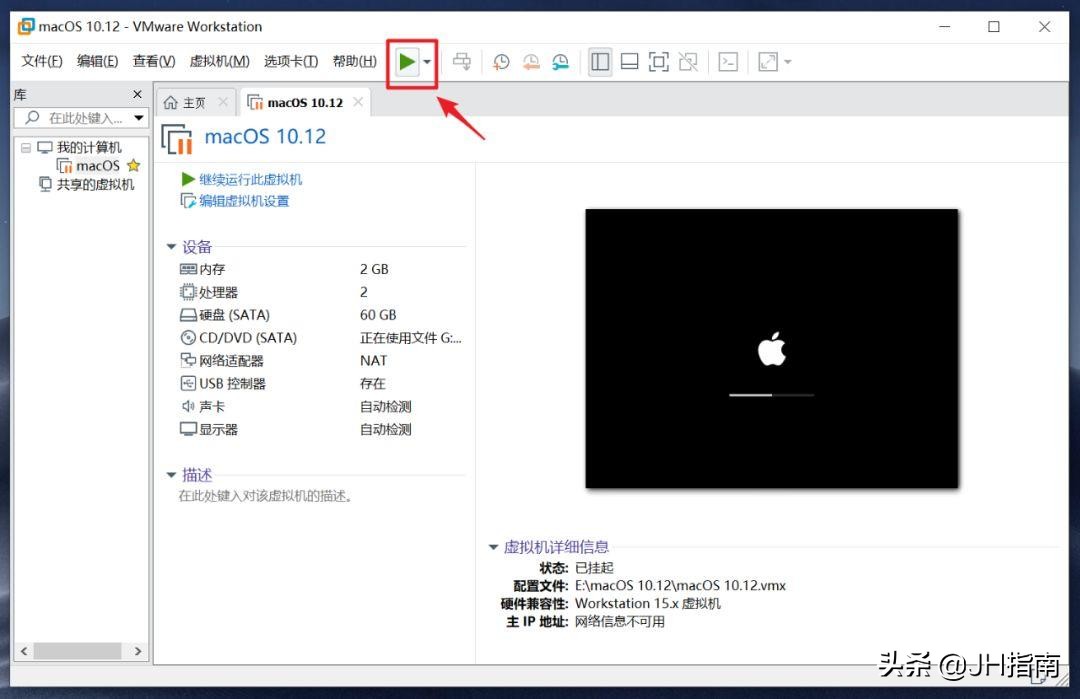Image resolution: width=1080 pixels, height=699 pixels.
Task: Open the snapshot manager icon
Action: click(x=561, y=62)
